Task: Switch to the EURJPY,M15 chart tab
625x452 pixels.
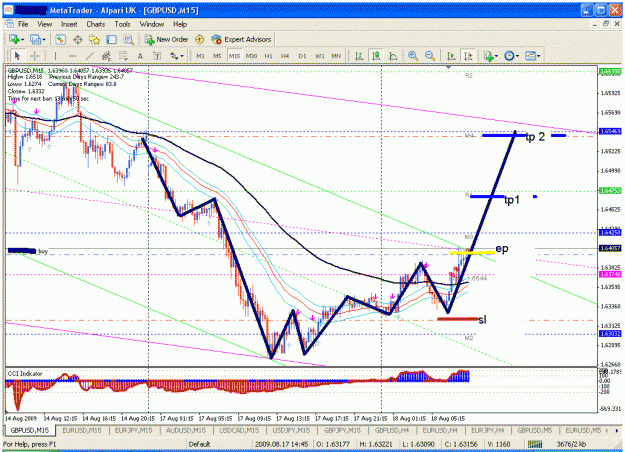Action: click(x=134, y=430)
